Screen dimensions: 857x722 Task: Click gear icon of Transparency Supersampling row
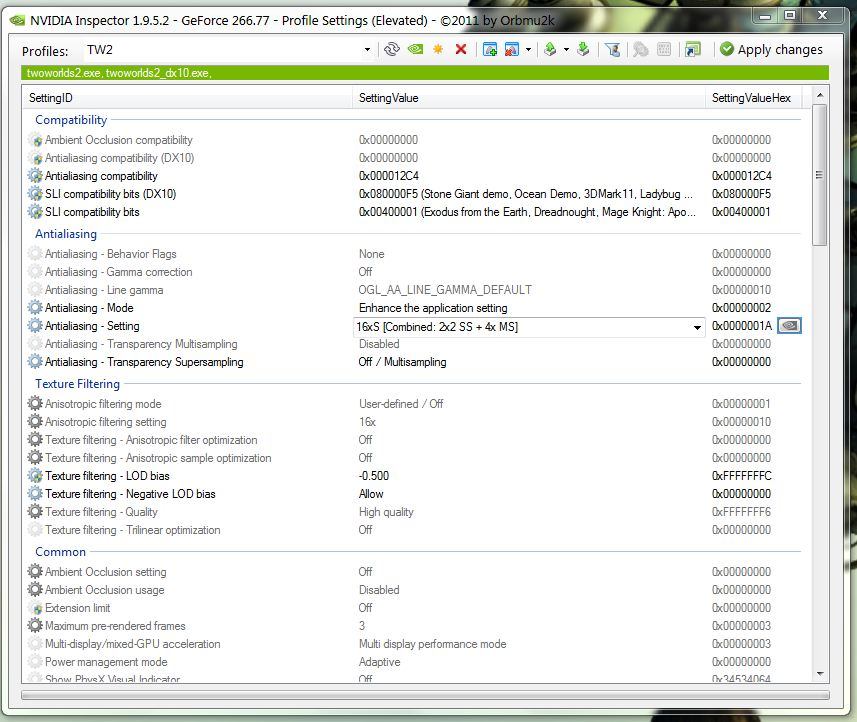pyautogui.click(x=35, y=362)
